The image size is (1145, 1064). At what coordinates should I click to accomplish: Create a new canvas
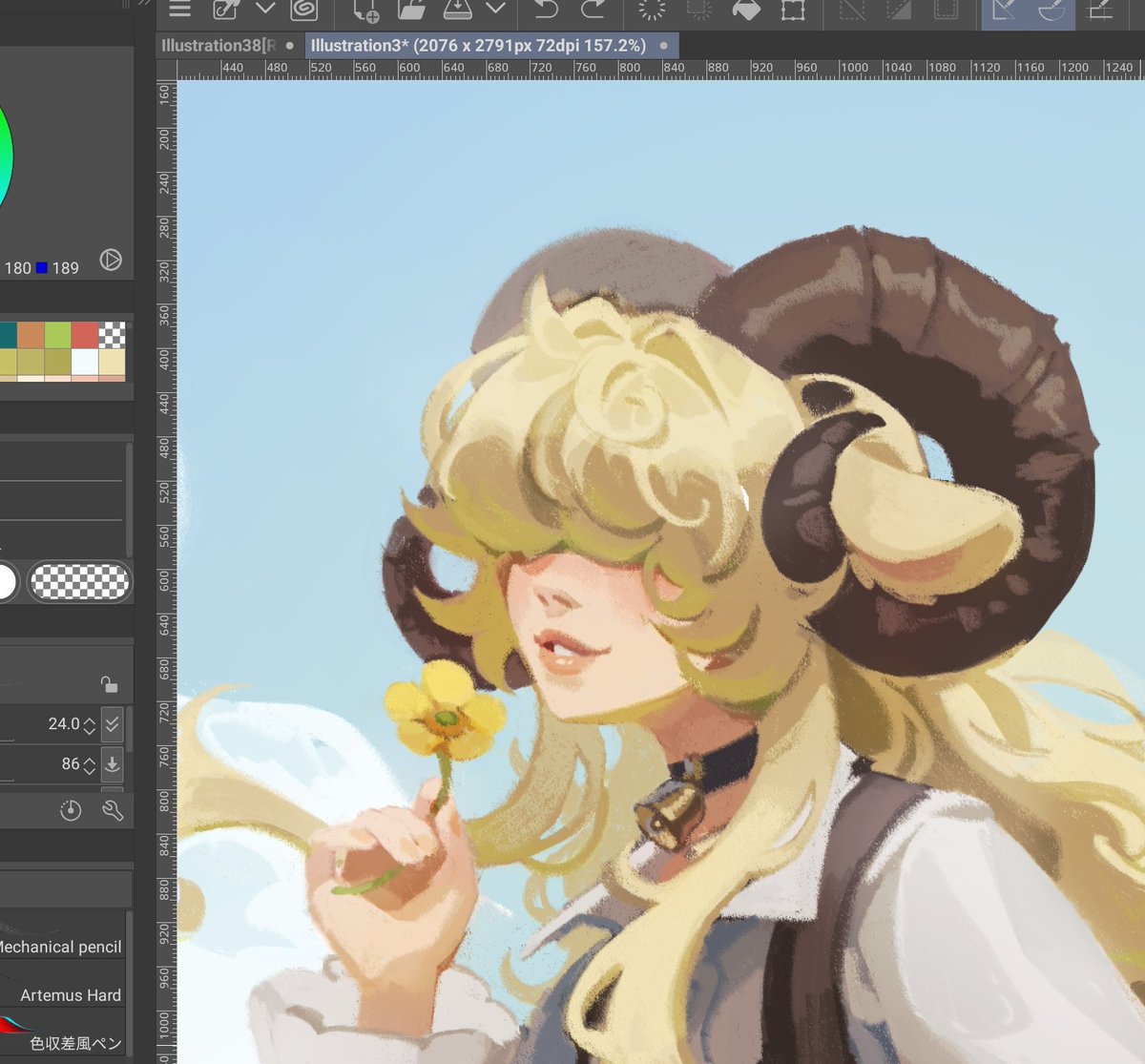[x=365, y=11]
